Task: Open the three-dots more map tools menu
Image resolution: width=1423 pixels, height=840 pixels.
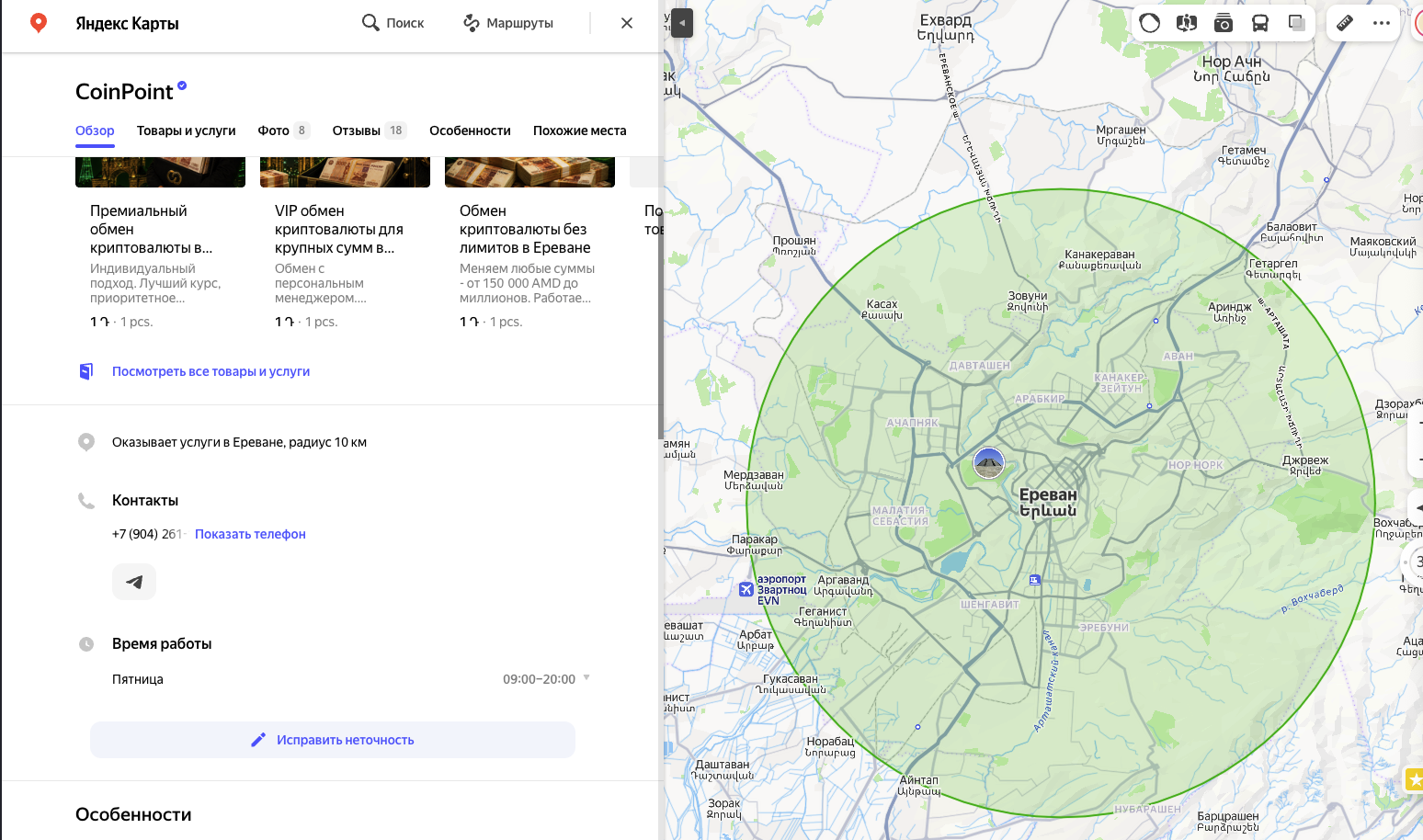Action: (x=1382, y=23)
